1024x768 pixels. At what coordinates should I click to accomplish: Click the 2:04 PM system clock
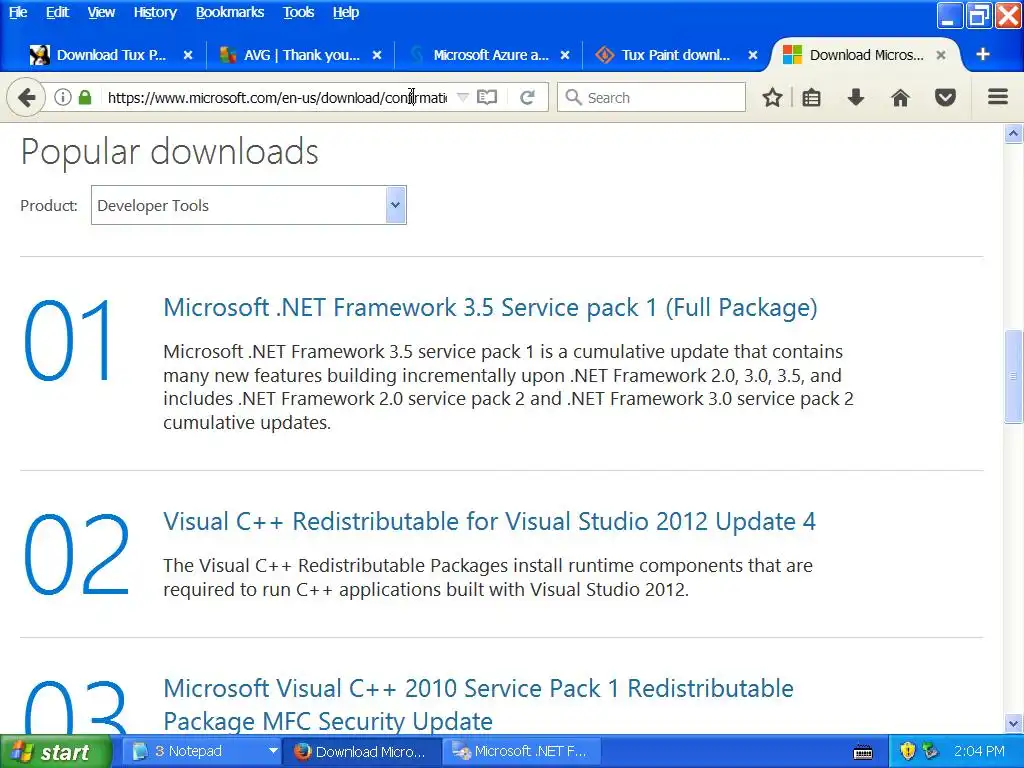tap(978, 752)
